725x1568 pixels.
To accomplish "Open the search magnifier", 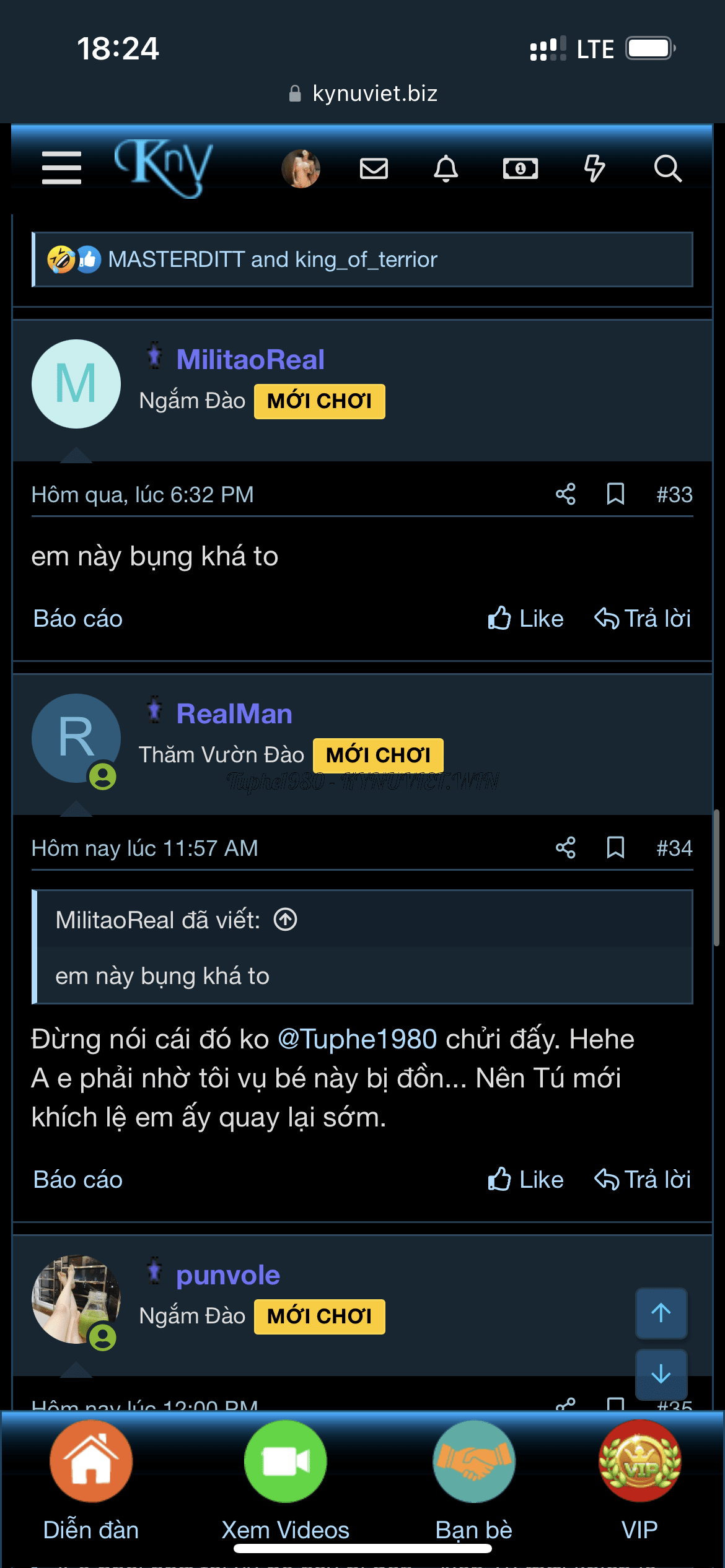I will click(667, 168).
